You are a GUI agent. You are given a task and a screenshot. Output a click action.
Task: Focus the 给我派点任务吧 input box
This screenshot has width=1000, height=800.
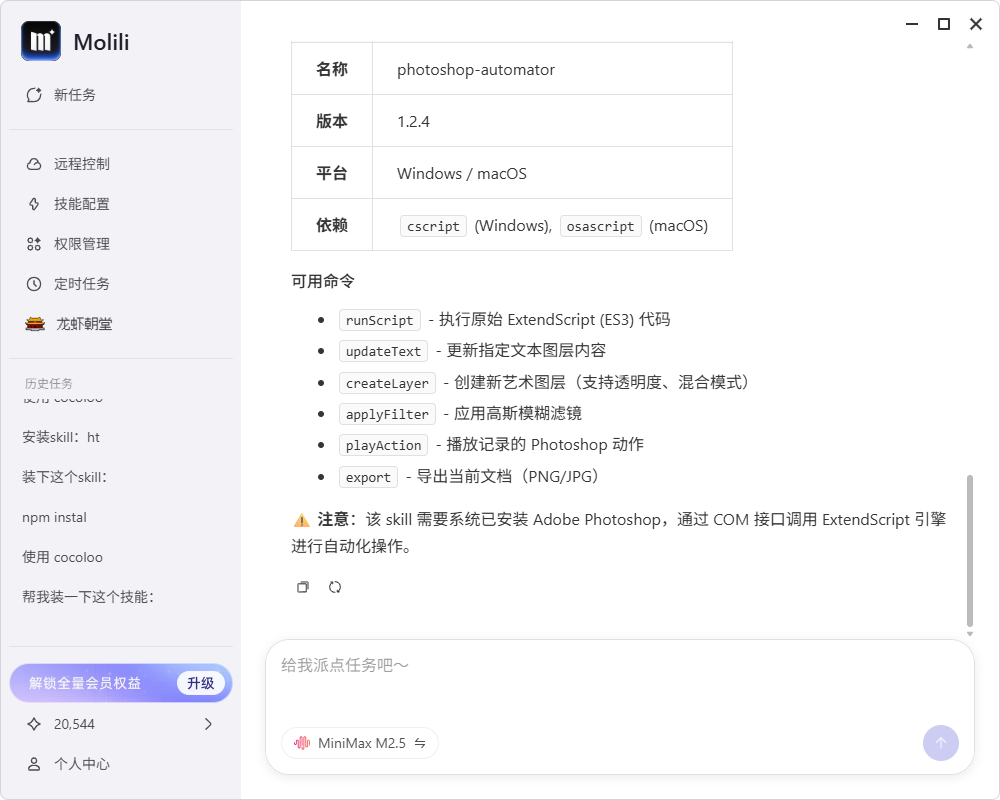coord(619,683)
